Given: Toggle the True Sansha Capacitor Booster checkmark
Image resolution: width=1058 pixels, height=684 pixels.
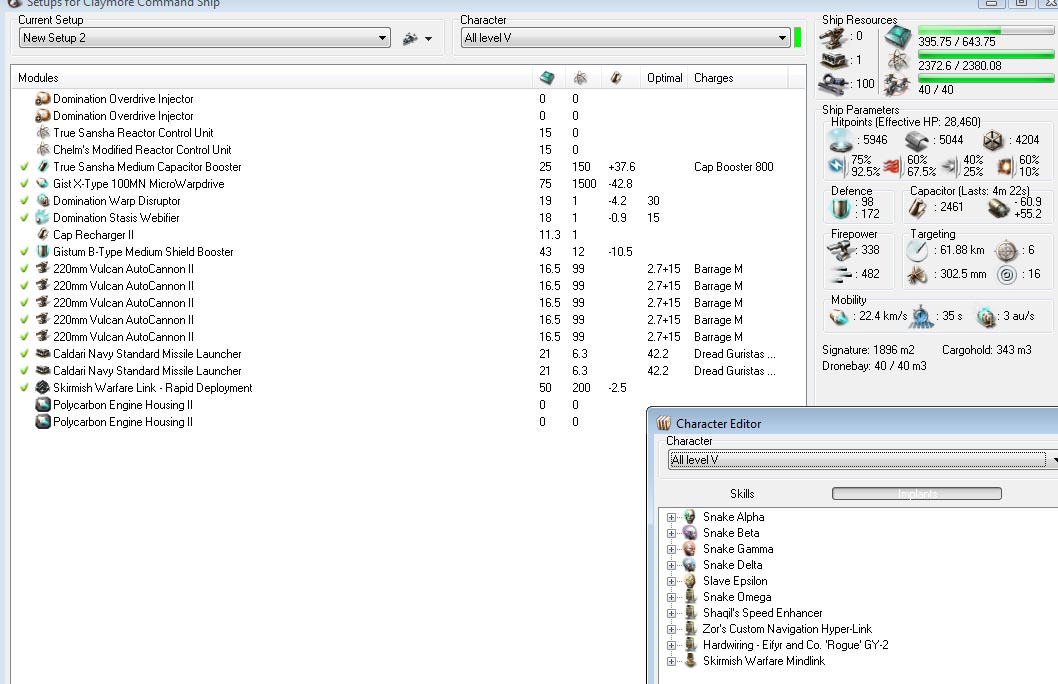Looking at the screenshot, I should pos(24,167).
